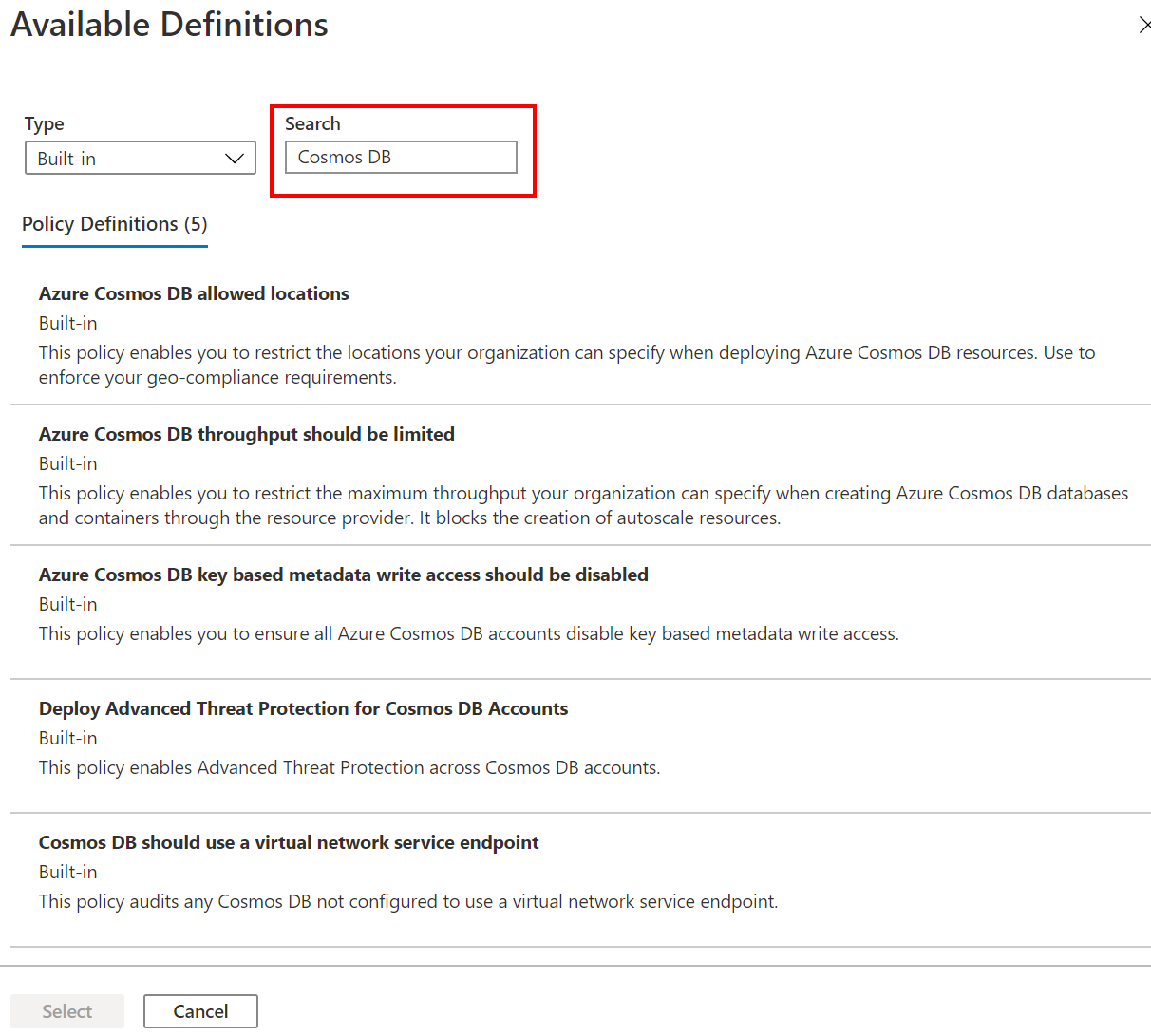Select the virtual network service endpoint policy
The height and width of the screenshot is (1036, 1151).
coord(288,842)
